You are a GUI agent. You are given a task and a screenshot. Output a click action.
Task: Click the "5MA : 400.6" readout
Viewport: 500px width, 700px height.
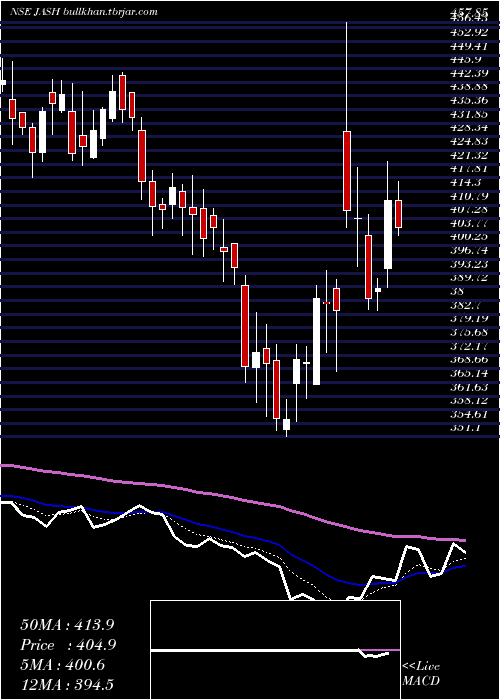(62, 665)
